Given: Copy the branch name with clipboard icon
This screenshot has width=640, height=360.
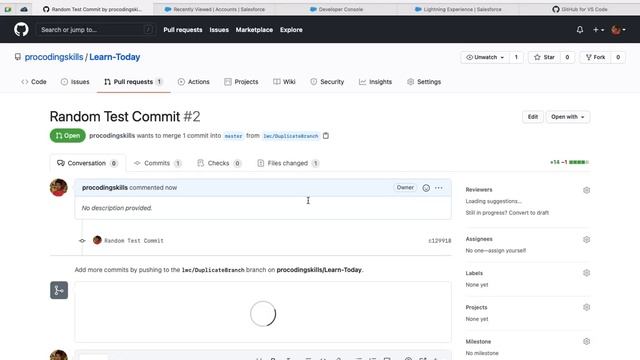Looking at the screenshot, I should click(326, 136).
